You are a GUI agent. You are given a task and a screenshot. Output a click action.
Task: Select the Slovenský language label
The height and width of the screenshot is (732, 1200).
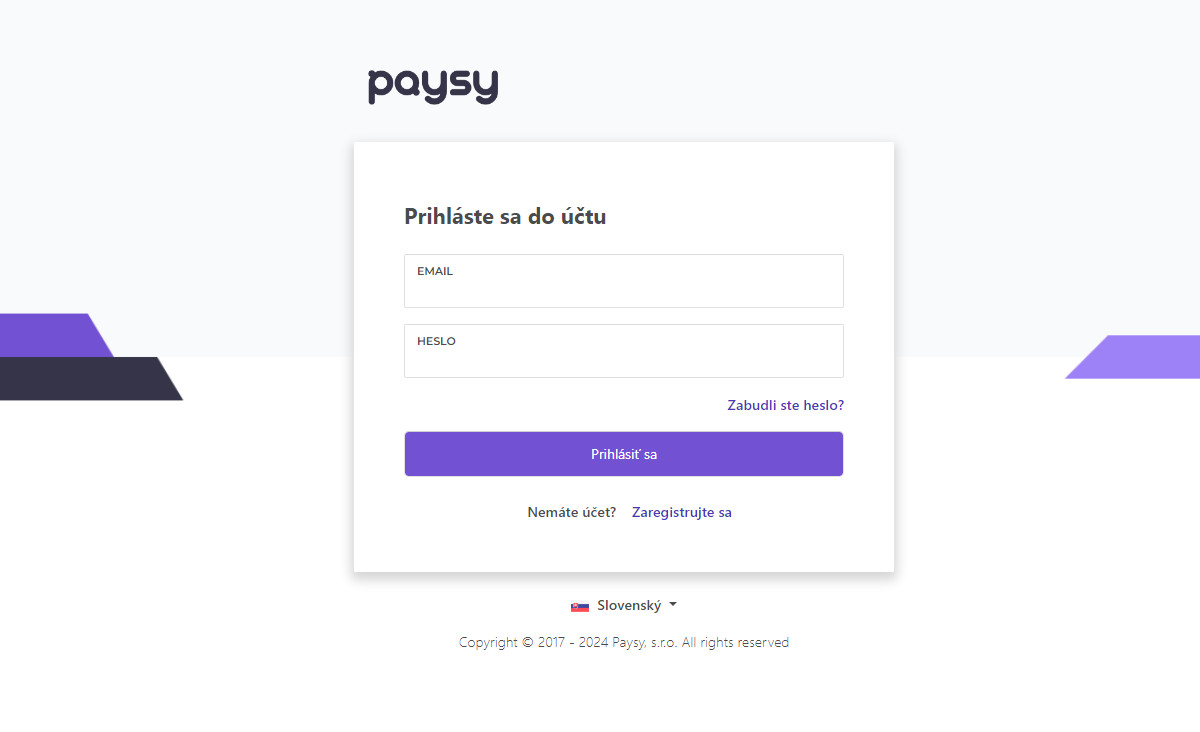(629, 605)
